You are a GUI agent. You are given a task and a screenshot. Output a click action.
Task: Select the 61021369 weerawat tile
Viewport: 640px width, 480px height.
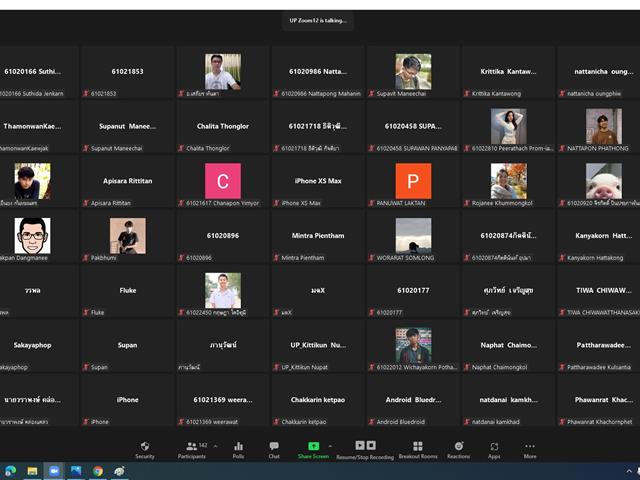[x=223, y=400]
